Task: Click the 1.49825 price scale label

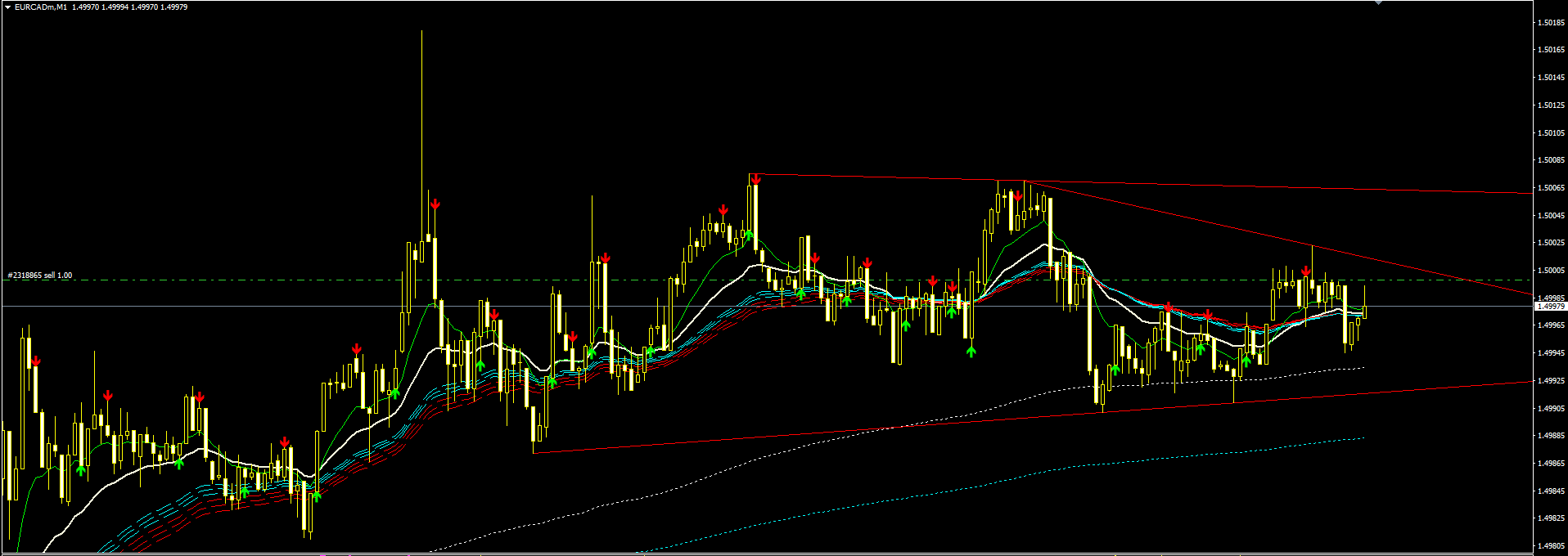Action: tap(1552, 518)
